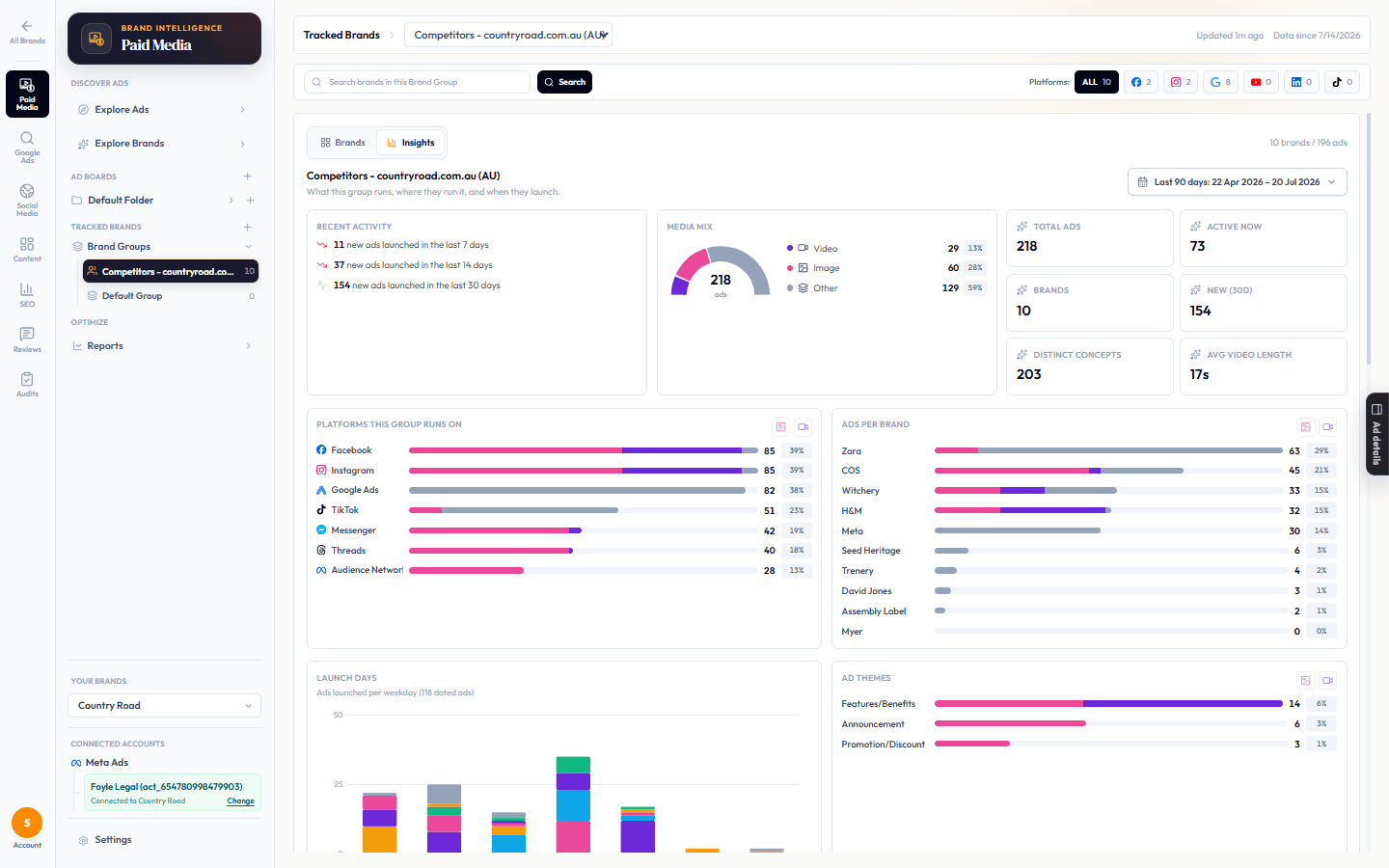Click the Video media mix legend entry
This screenshot has height=868, width=1389.
[x=885, y=249]
